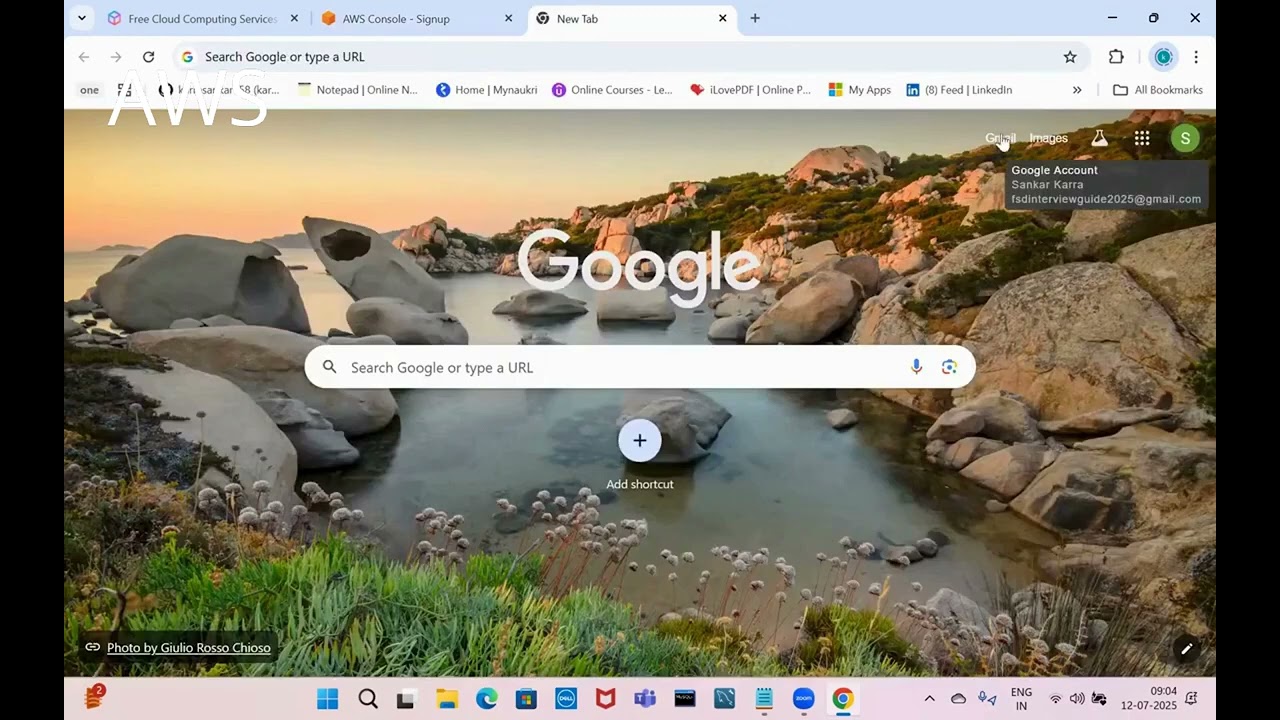1280x720 pixels.
Task: Open Windows taskbar Search
Action: (x=367, y=699)
